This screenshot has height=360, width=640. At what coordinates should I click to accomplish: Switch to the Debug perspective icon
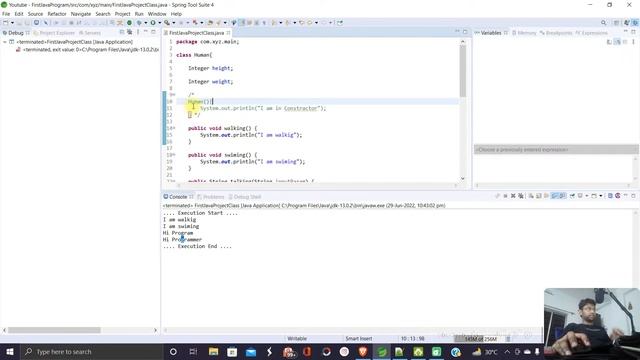click(x=635, y=23)
